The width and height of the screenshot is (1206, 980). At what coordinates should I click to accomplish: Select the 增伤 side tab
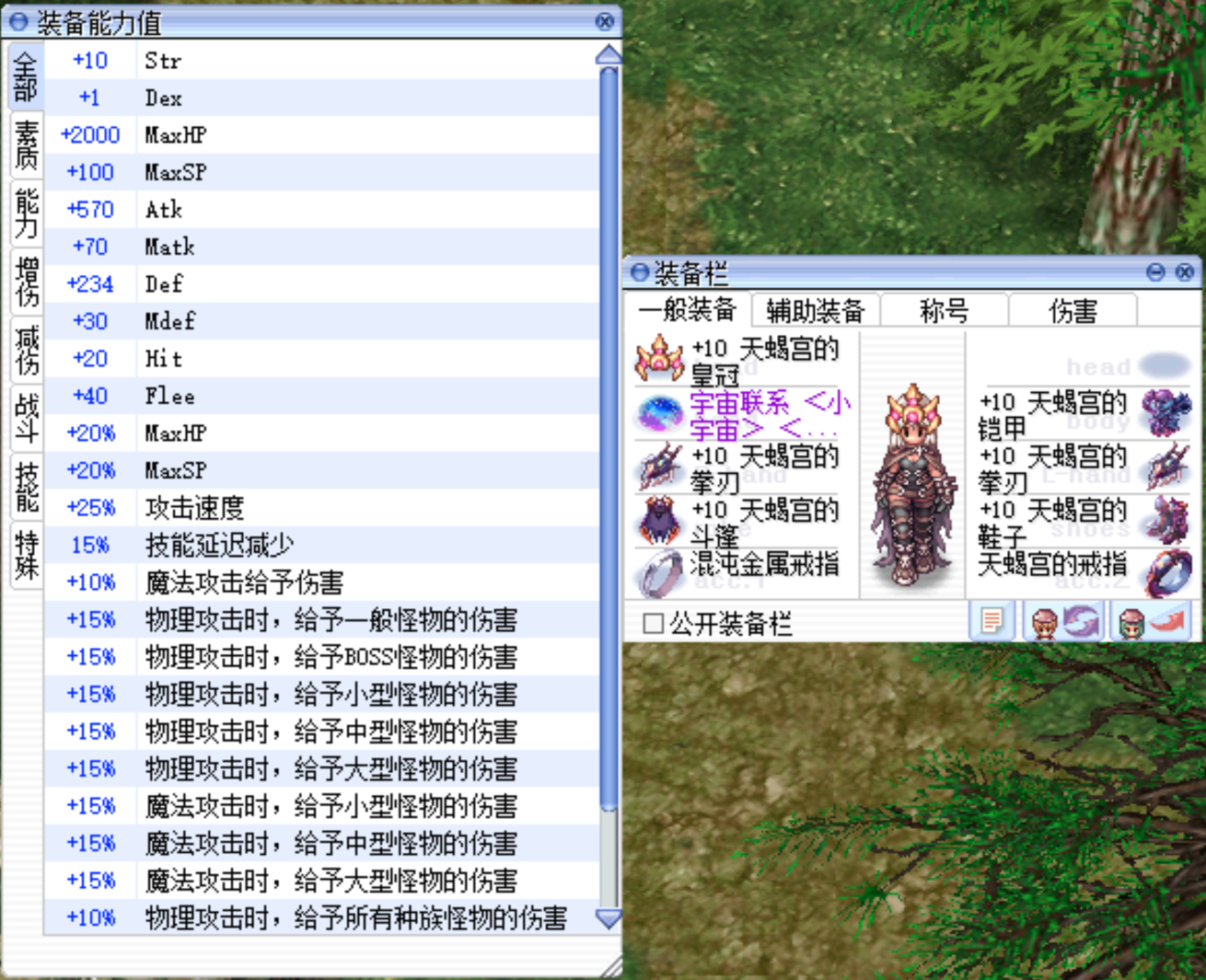click(x=27, y=282)
